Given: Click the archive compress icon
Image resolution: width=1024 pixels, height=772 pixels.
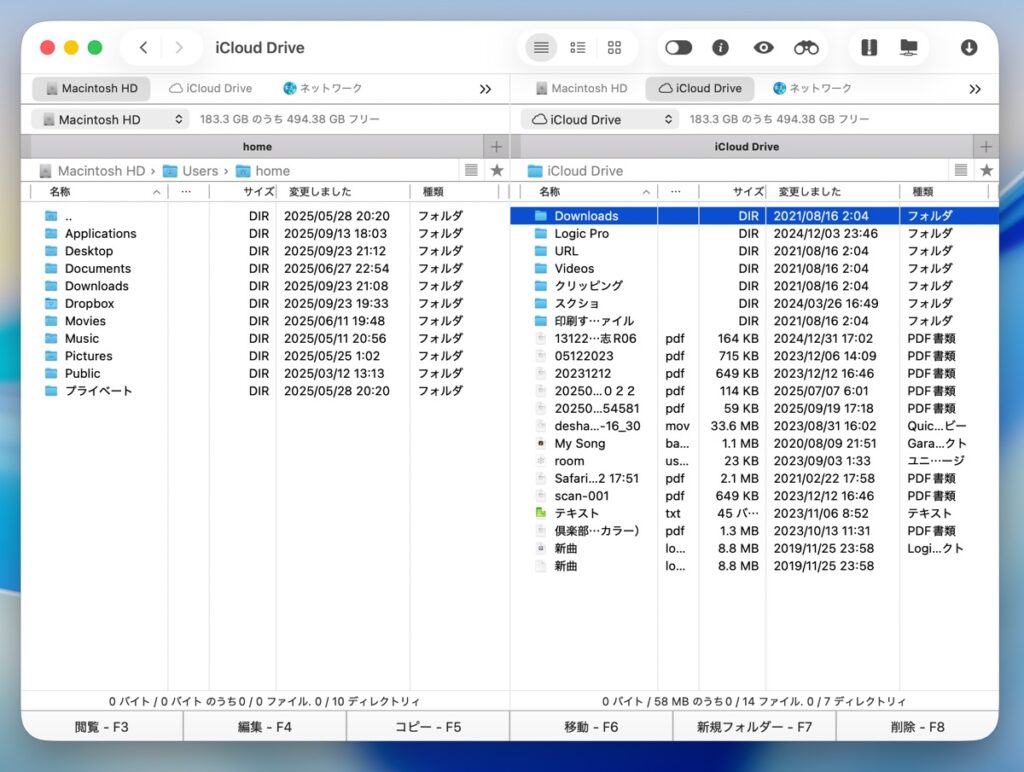Looking at the screenshot, I should tap(869, 48).
